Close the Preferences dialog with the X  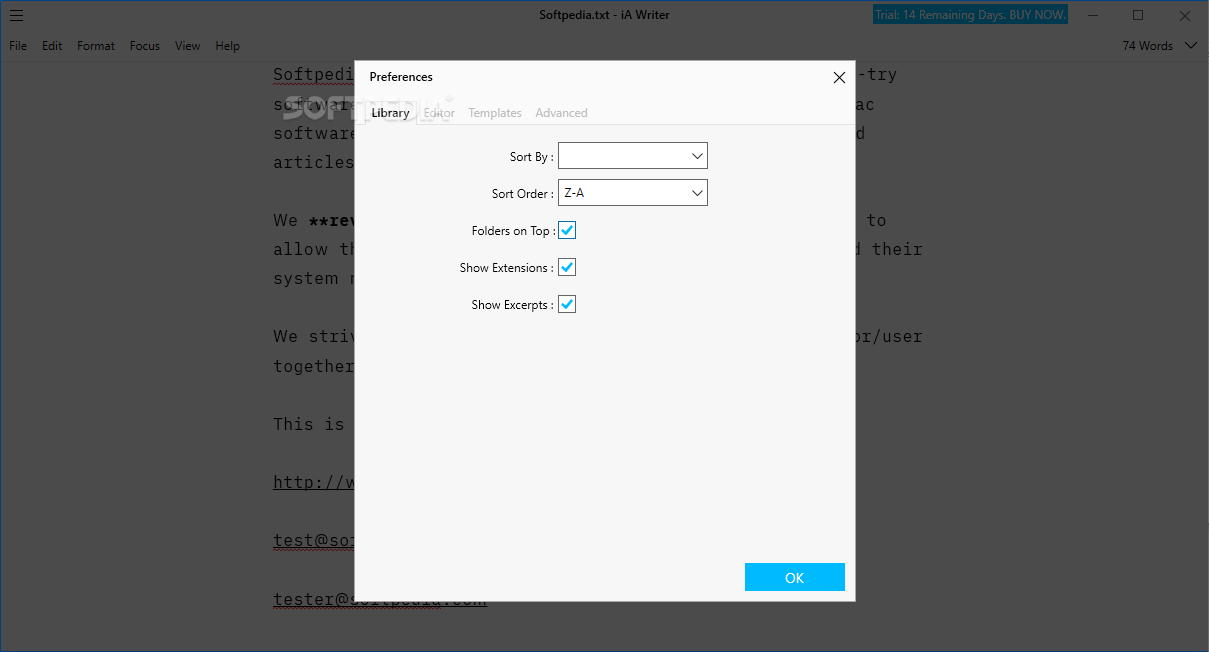click(839, 77)
